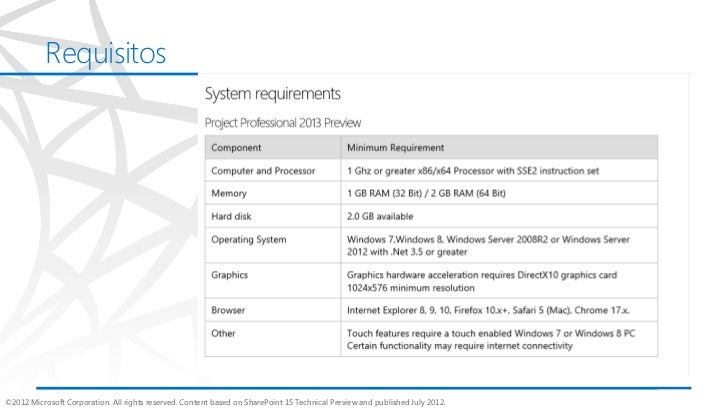Screen dimensions: 728x410
Task: Select the 'Browser' row label
Action: click(228, 310)
